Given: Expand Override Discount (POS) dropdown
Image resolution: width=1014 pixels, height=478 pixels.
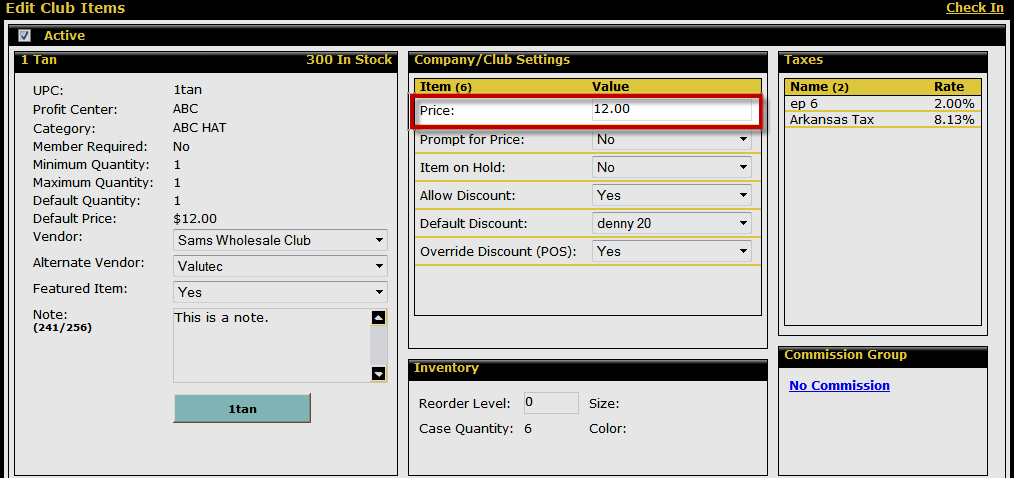Looking at the screenshot, I should [672, 252].
